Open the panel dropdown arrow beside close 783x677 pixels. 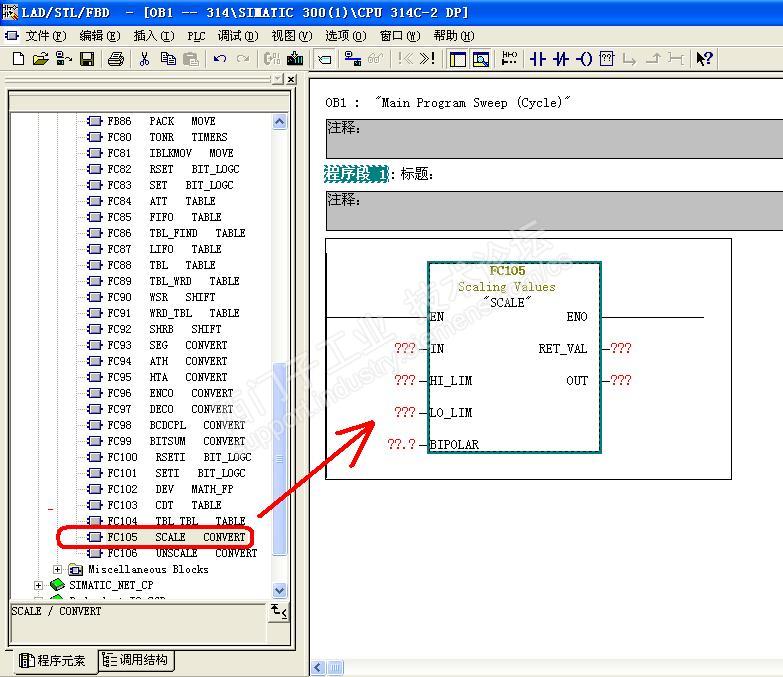click(279, 79)
